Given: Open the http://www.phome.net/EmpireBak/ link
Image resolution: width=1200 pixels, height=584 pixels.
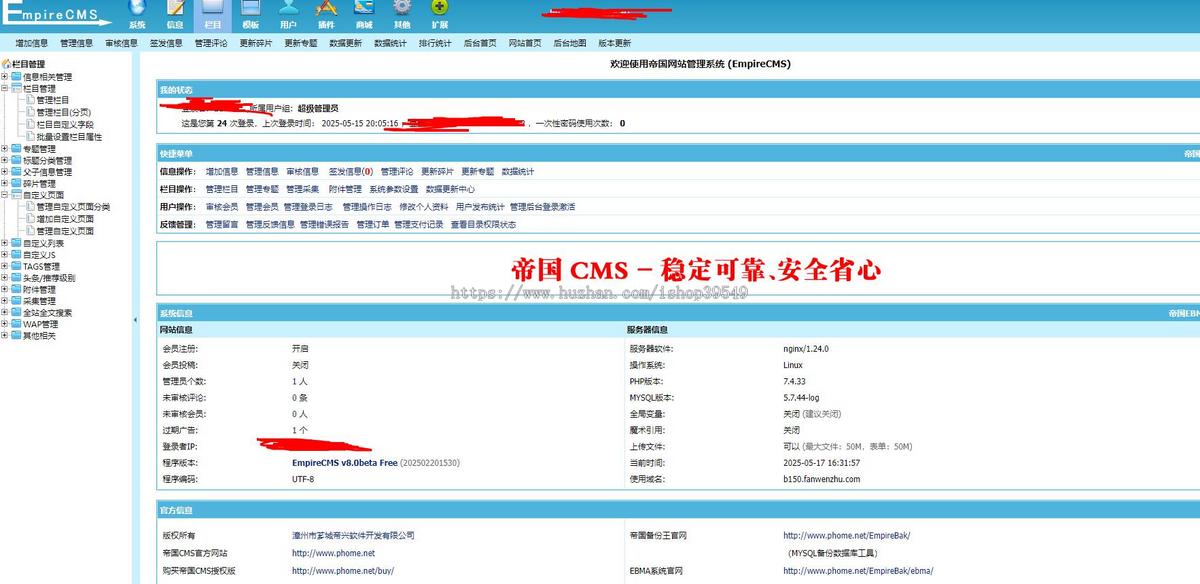Looking at the screenshot, I should (x=846, y=535).
